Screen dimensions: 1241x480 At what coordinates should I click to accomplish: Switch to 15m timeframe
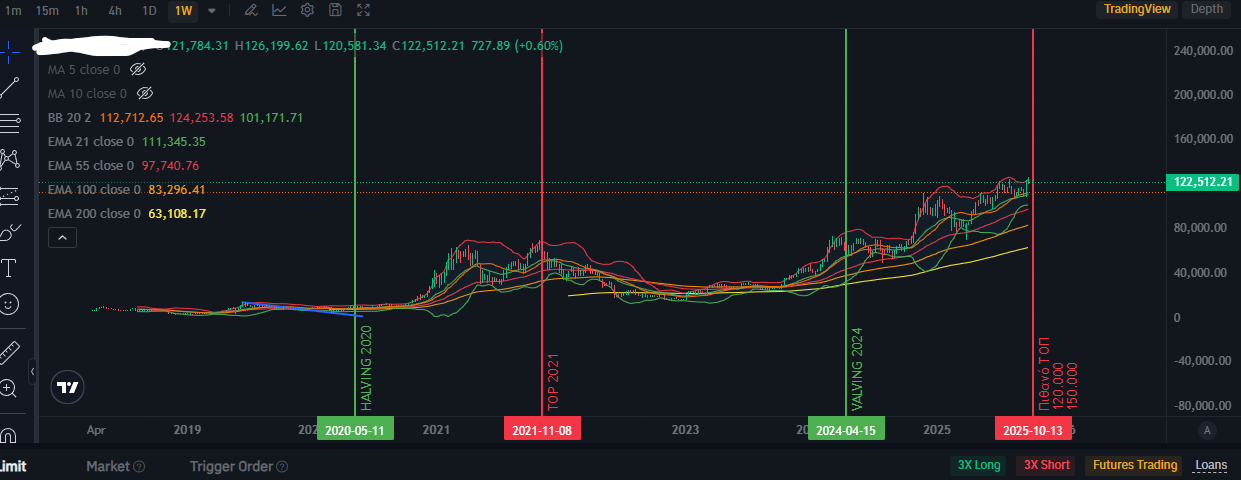46,10
